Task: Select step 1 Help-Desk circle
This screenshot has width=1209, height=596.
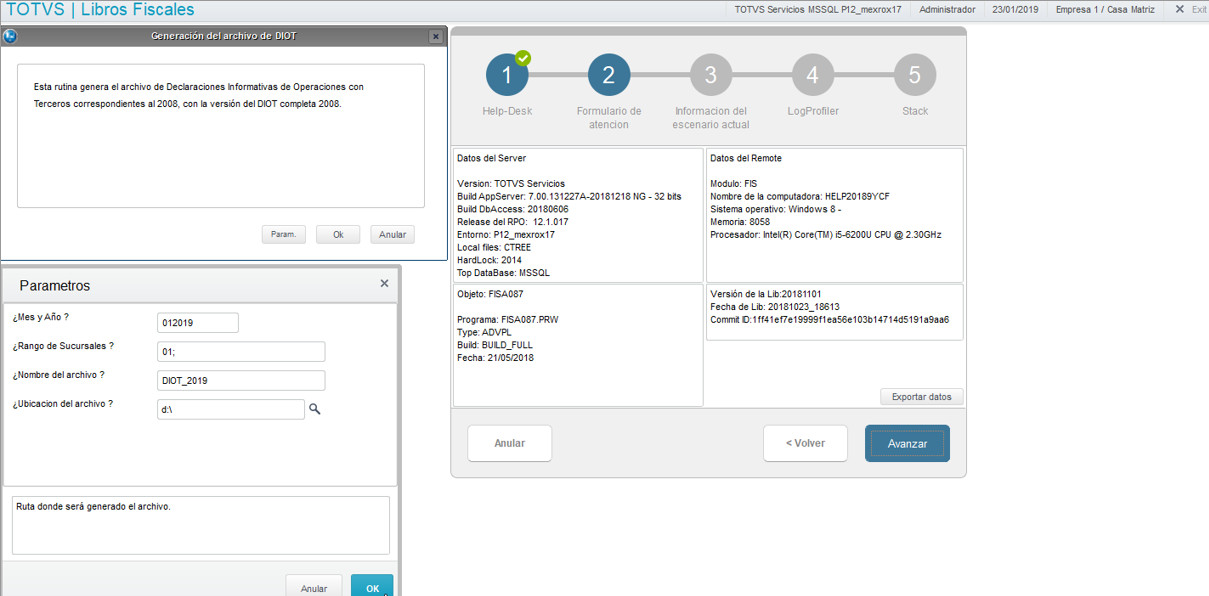Action: click(507, 75)
